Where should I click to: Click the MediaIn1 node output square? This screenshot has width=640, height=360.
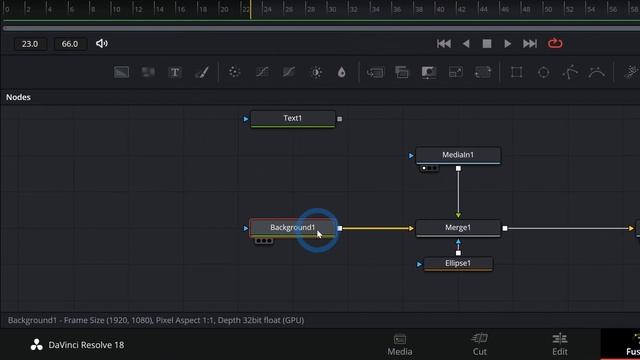click(x=458, y=168)
